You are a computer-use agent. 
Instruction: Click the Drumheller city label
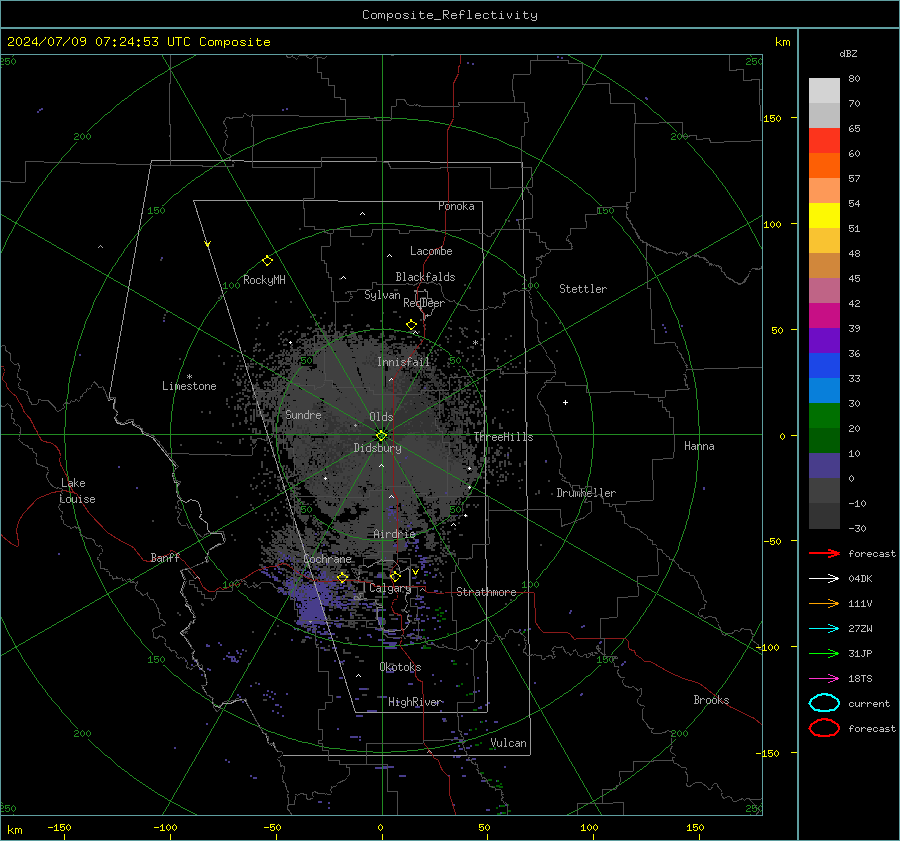tap(586, 493)
